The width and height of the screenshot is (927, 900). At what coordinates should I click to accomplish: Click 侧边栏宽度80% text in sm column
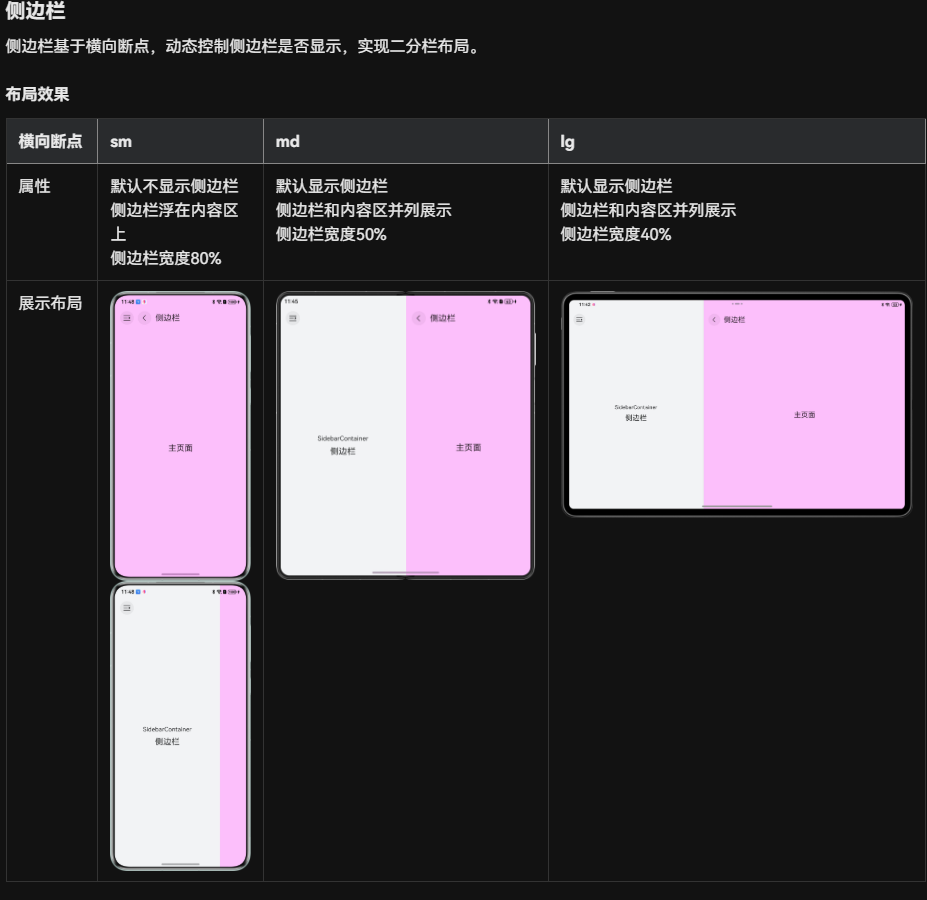click(x=166, y=258)
